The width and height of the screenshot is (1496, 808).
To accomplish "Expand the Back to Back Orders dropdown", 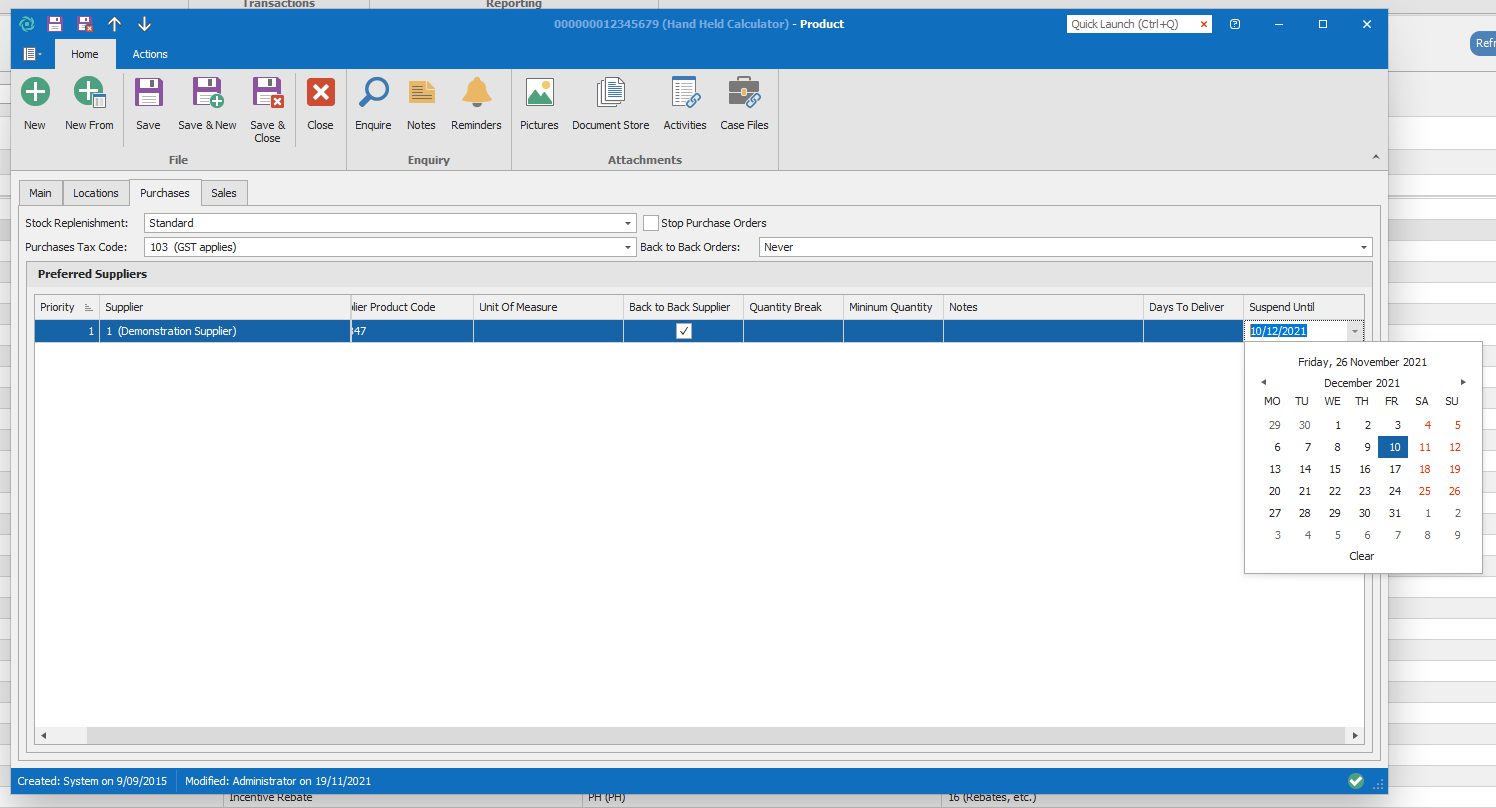I will pos(1364,247).
